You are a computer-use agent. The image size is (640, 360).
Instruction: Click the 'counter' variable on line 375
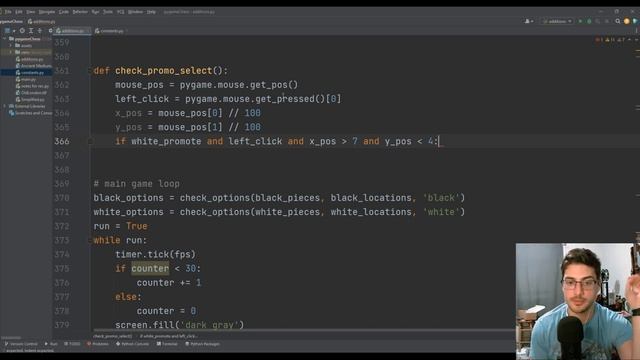(x=150, y=269)
